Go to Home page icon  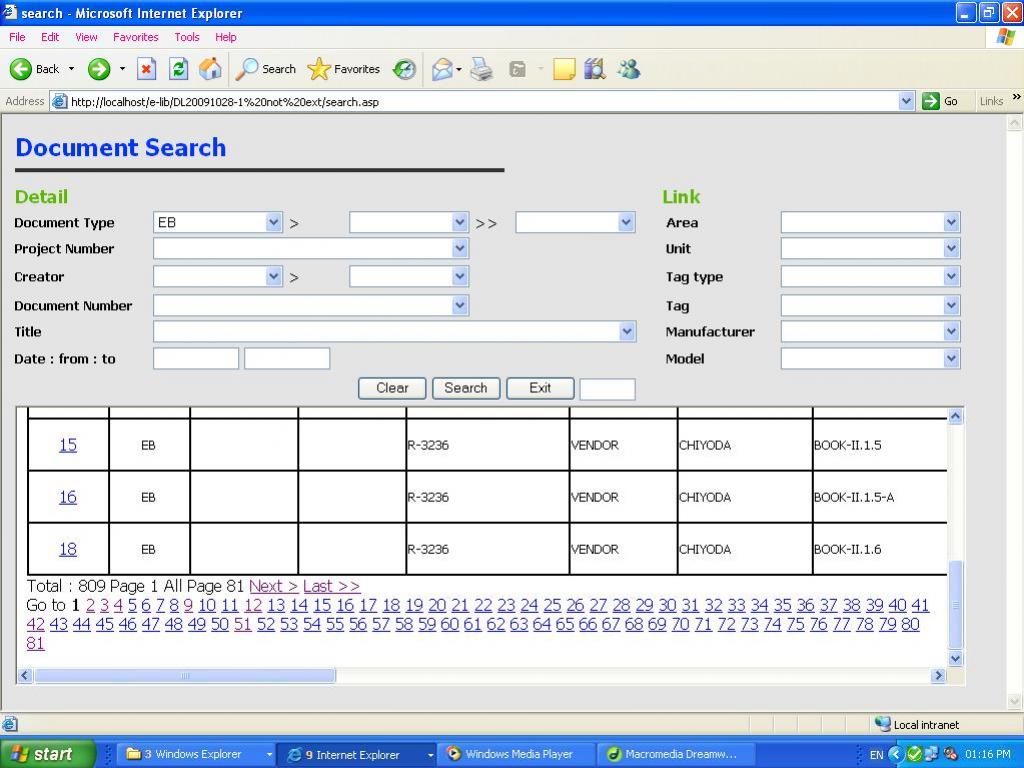click(x=210, y=69)
